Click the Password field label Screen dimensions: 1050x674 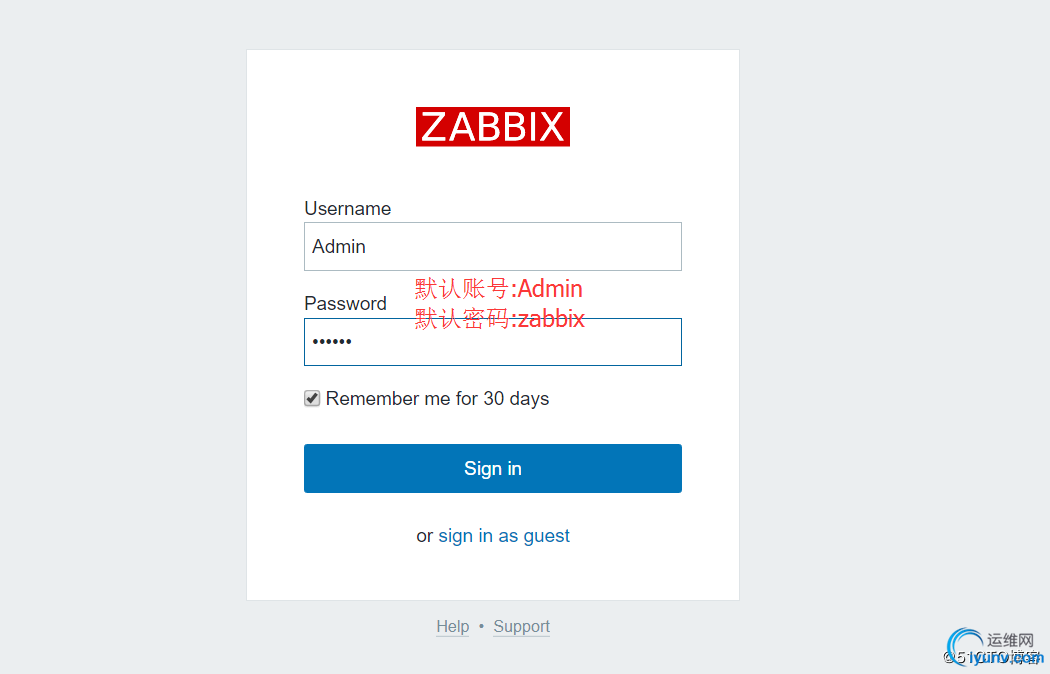tap(346, 303)
